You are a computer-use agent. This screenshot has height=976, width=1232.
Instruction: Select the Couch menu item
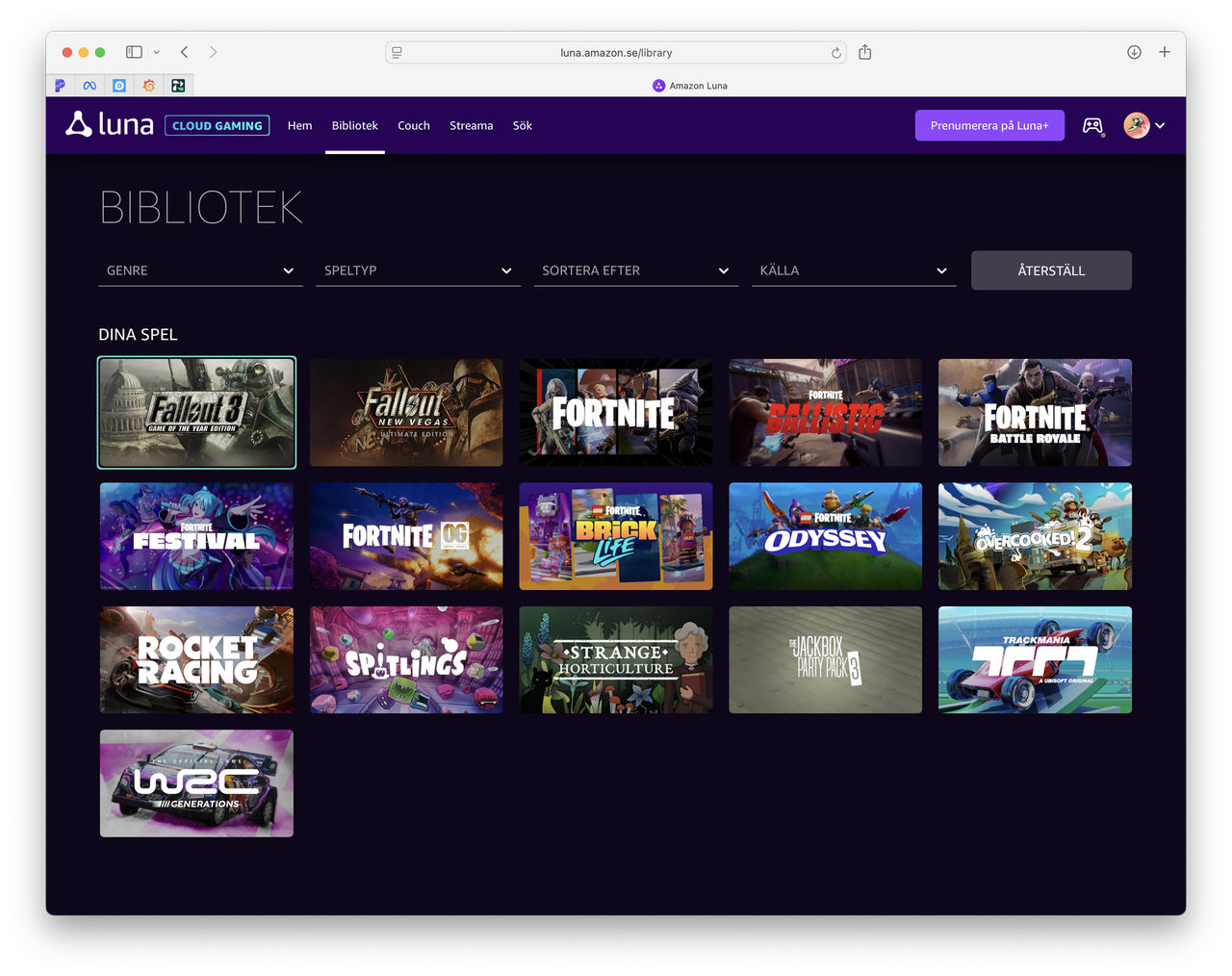(413, 126)
